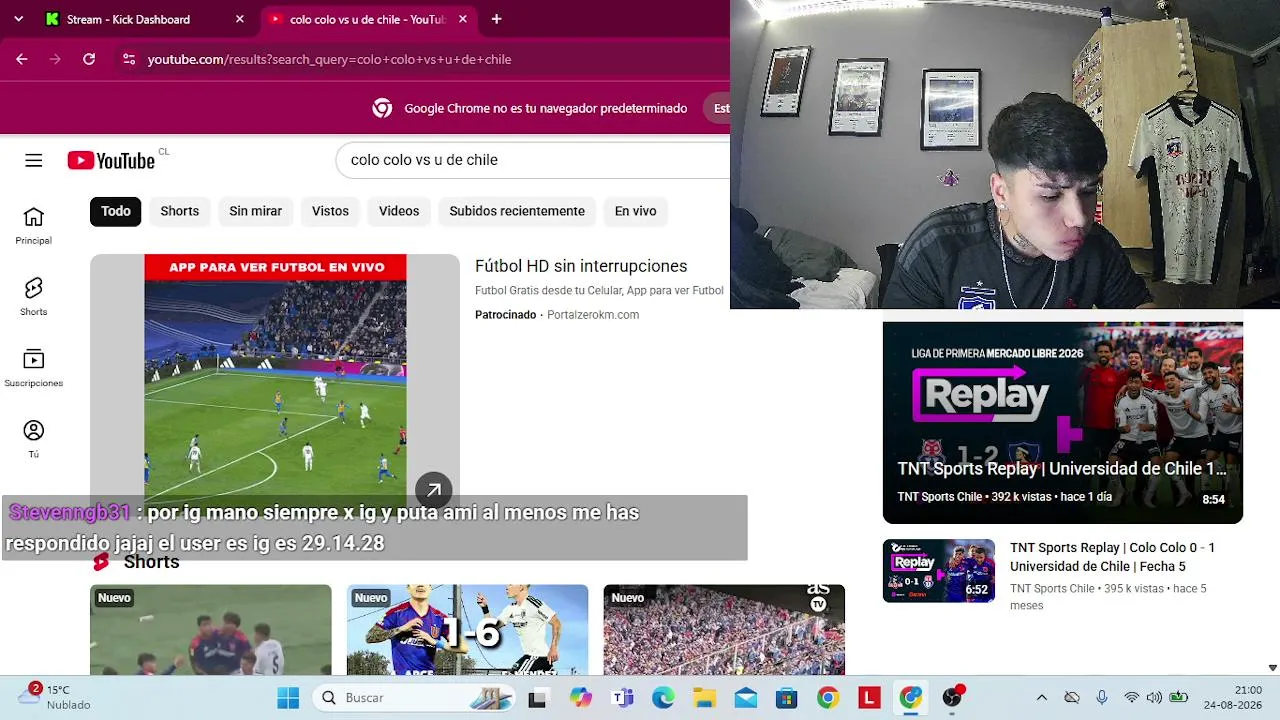The width and height of the screenshot is (1280, 720).
Task: Open the Mail app from the taskbar
Action: (x=746, y=698)
